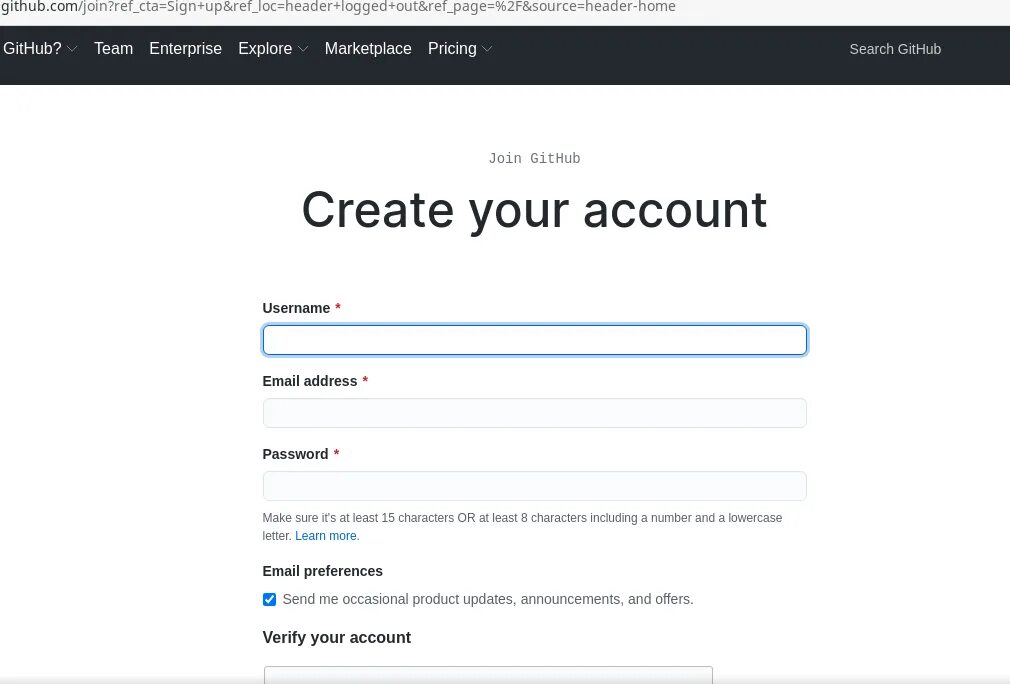Expand the Explore dropdown menu

tap(272, 49)
